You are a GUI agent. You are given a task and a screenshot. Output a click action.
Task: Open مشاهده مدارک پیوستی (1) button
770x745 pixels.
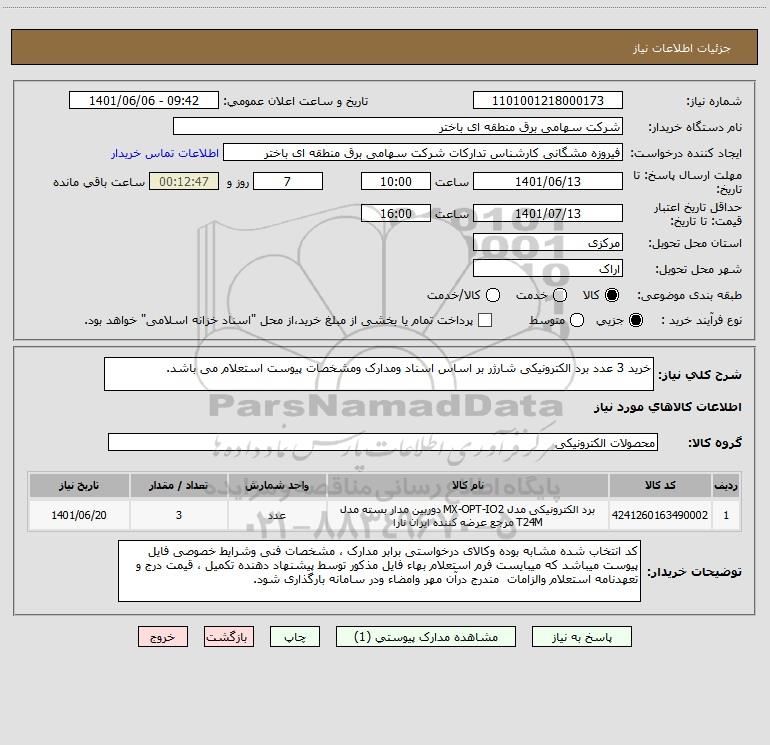click(426, 637)
